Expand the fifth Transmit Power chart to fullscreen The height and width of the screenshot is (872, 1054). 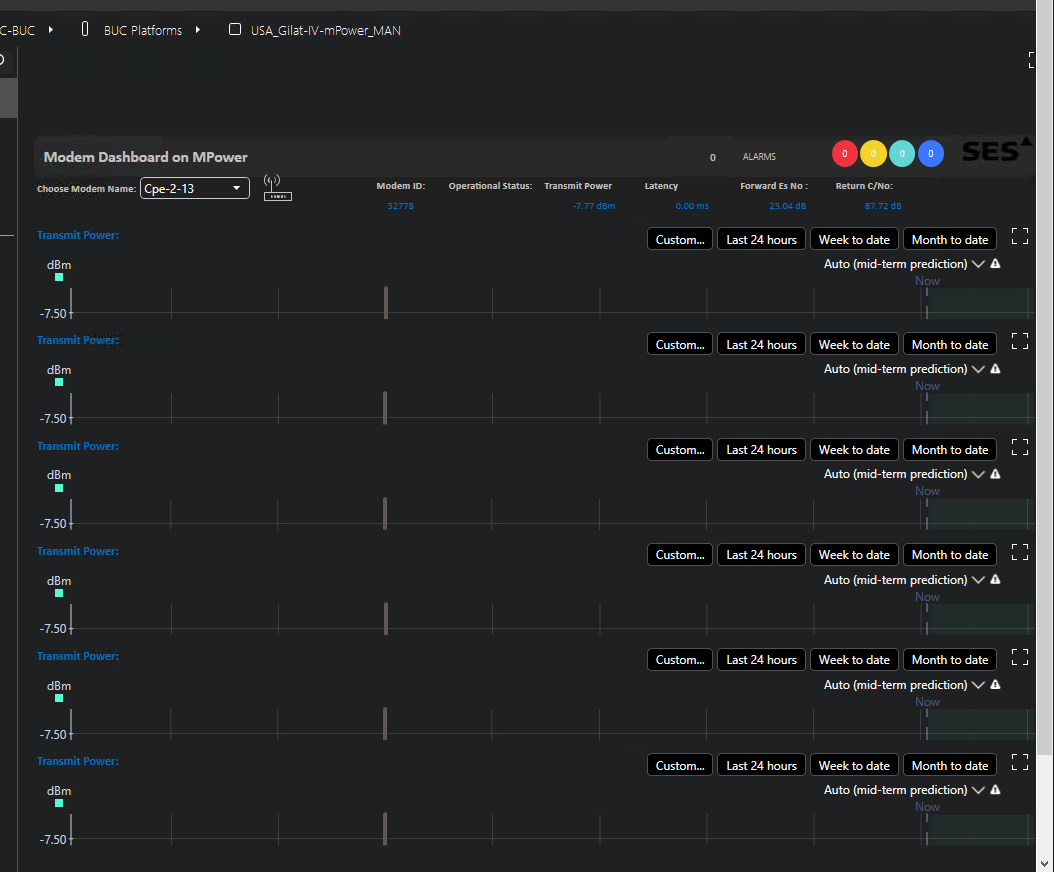point(1020,657)
